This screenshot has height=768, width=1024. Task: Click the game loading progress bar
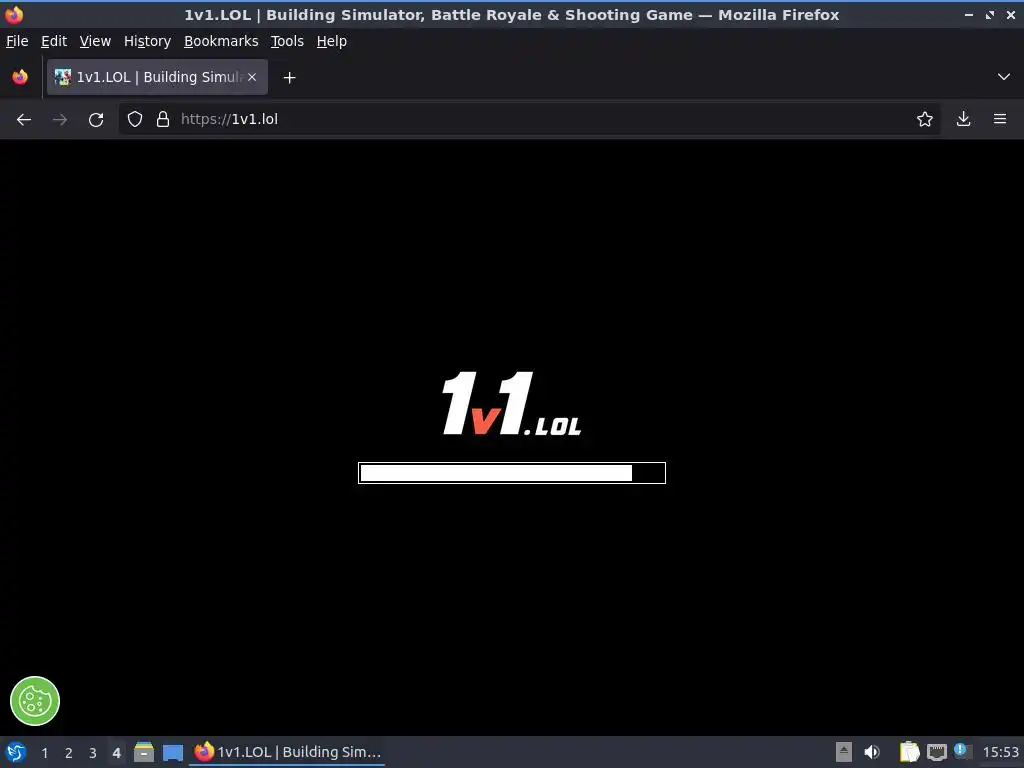pos(512,473)
